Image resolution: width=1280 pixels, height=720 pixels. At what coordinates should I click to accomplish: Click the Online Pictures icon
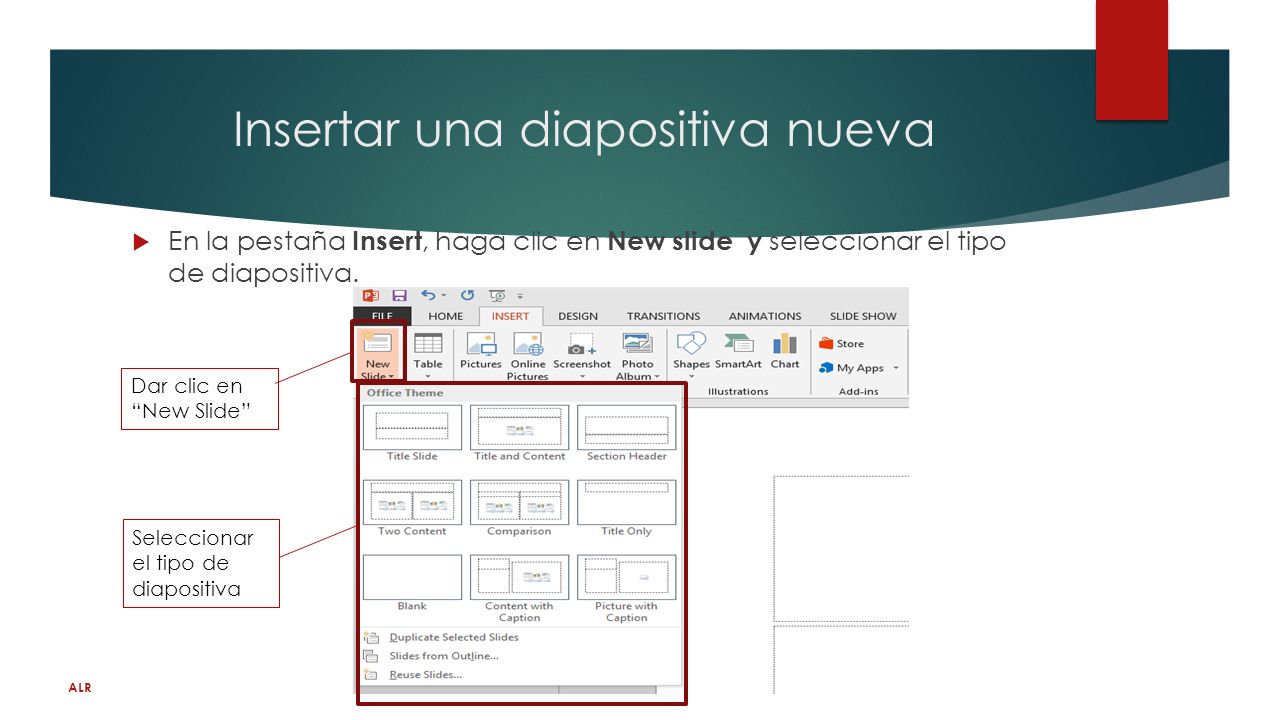click(x=528, y=343)
